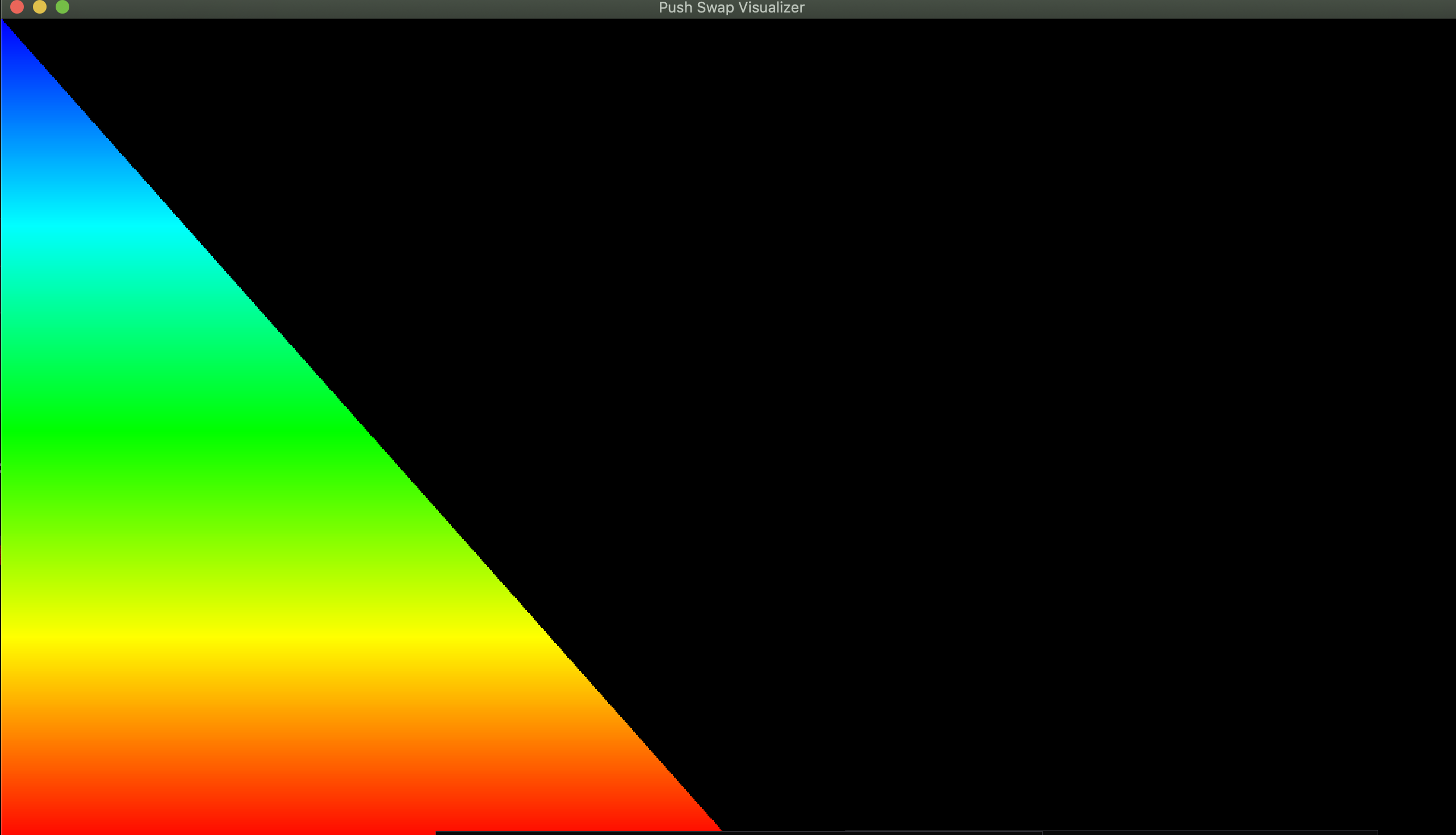Click the empty title bar right of the title
This screenshot has width=1456, height=835.
1089,7
